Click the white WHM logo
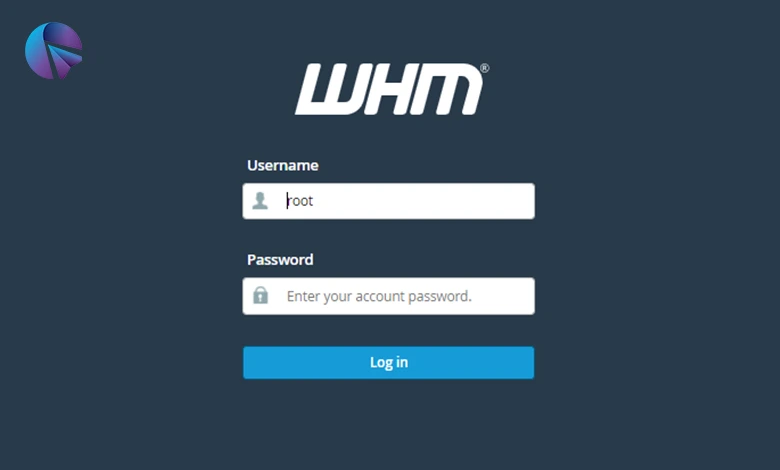780x470 pixels. click(391, 89)
